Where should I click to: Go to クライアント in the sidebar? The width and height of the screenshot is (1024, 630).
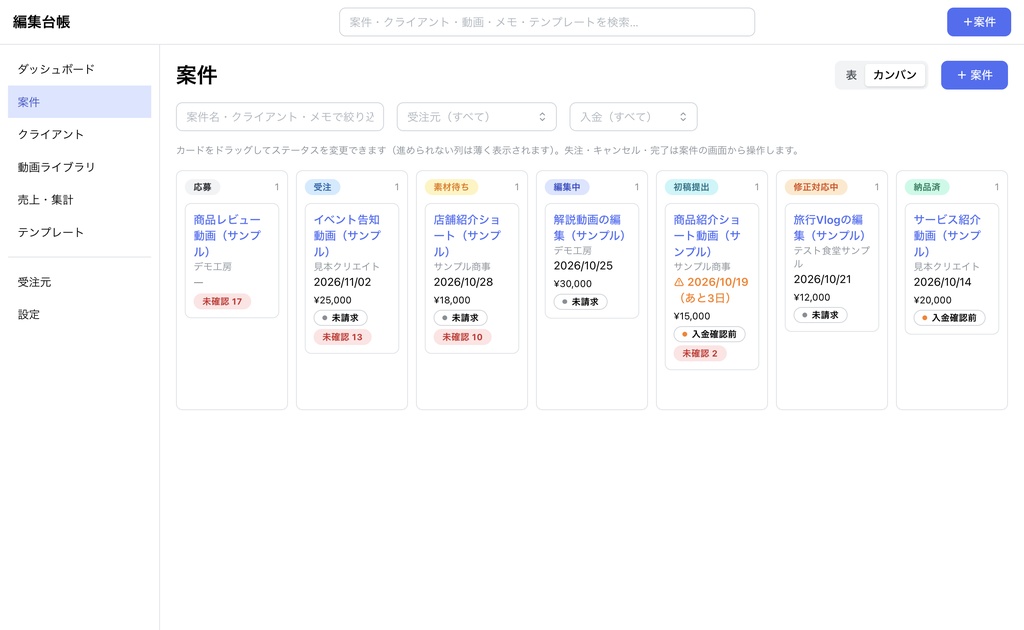pyautogui.click(x=80, y=134)
